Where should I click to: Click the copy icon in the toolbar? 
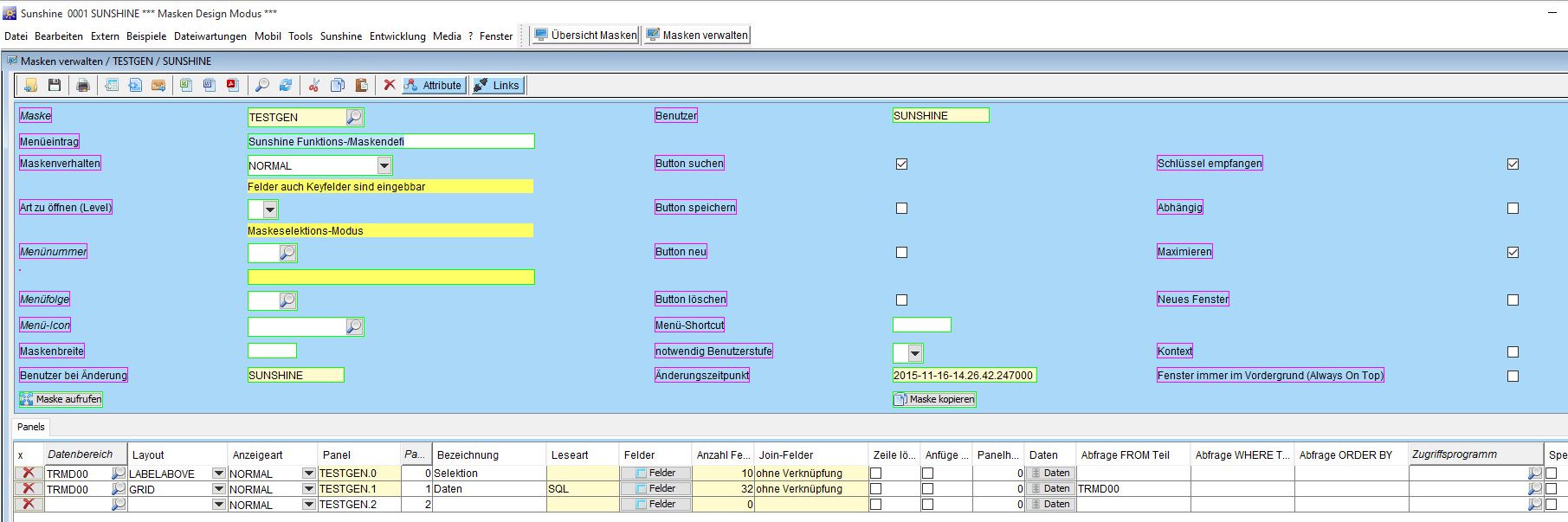coord(338,85)
